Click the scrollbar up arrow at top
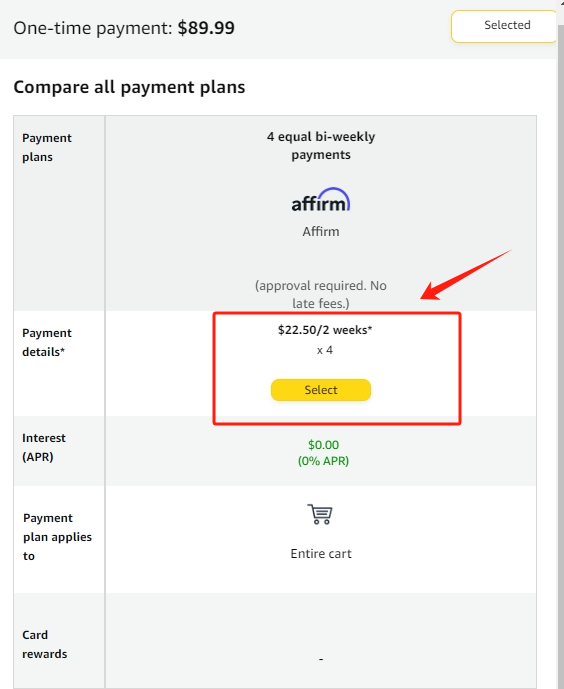The image size is (564, 689). coord(561,3)
